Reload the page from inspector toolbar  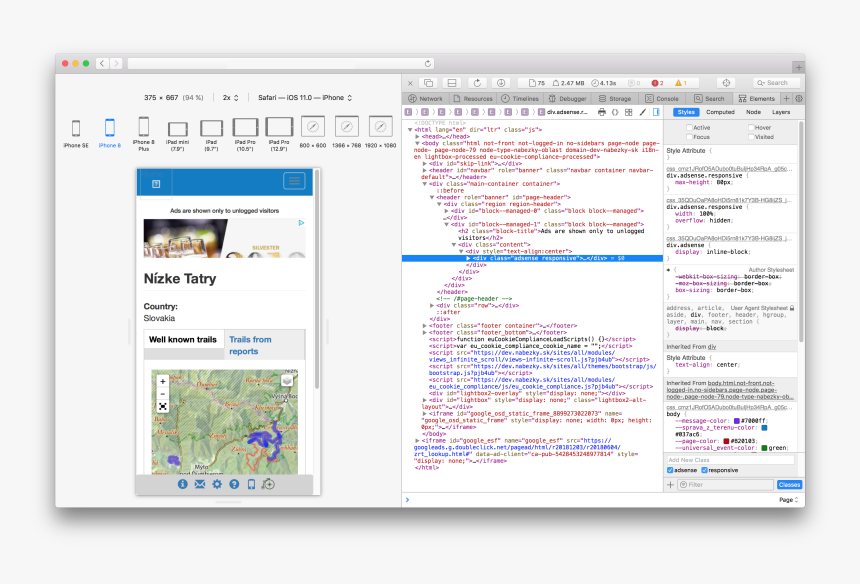pos(477,83)
